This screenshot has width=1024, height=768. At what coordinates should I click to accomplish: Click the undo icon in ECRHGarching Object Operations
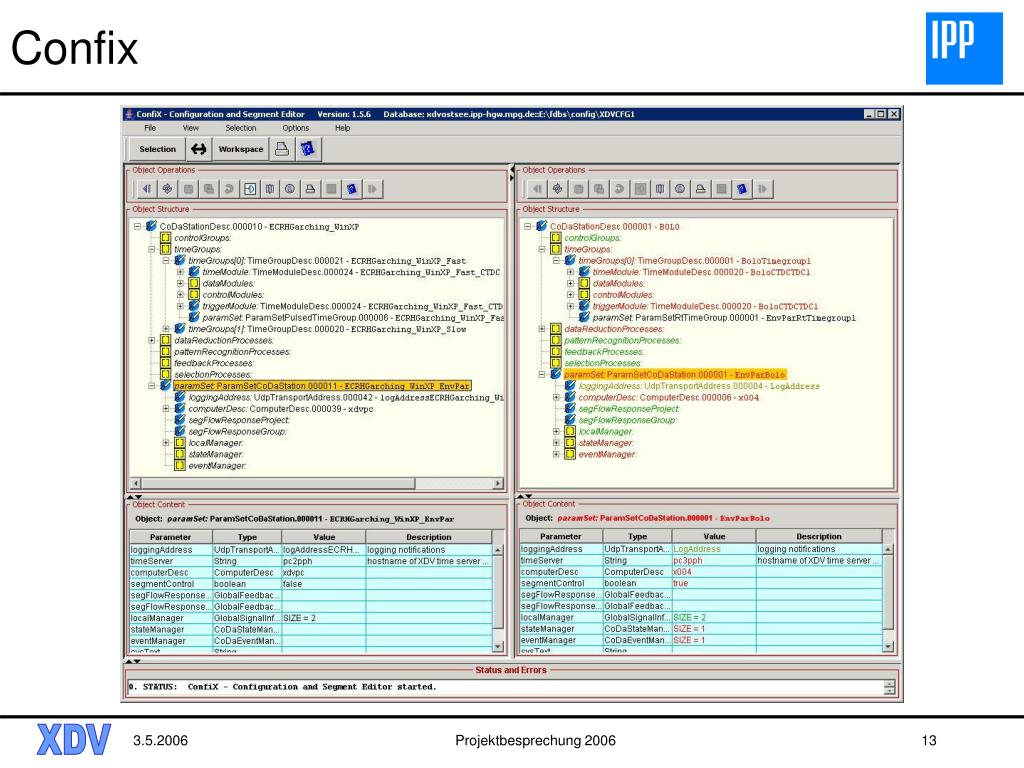click(229, 189)
